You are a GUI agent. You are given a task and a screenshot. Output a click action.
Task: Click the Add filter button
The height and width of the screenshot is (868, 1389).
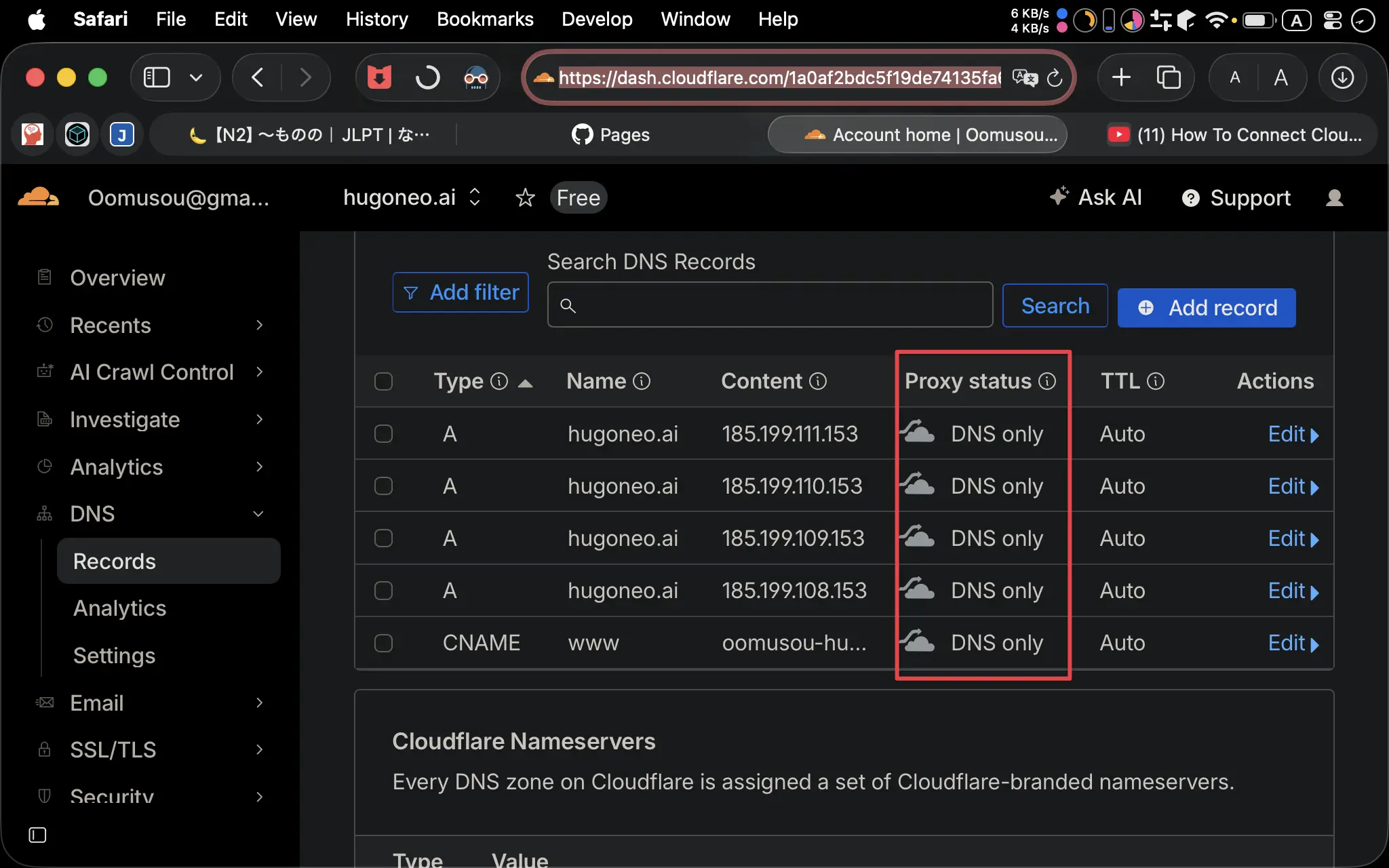click(461, 292)
